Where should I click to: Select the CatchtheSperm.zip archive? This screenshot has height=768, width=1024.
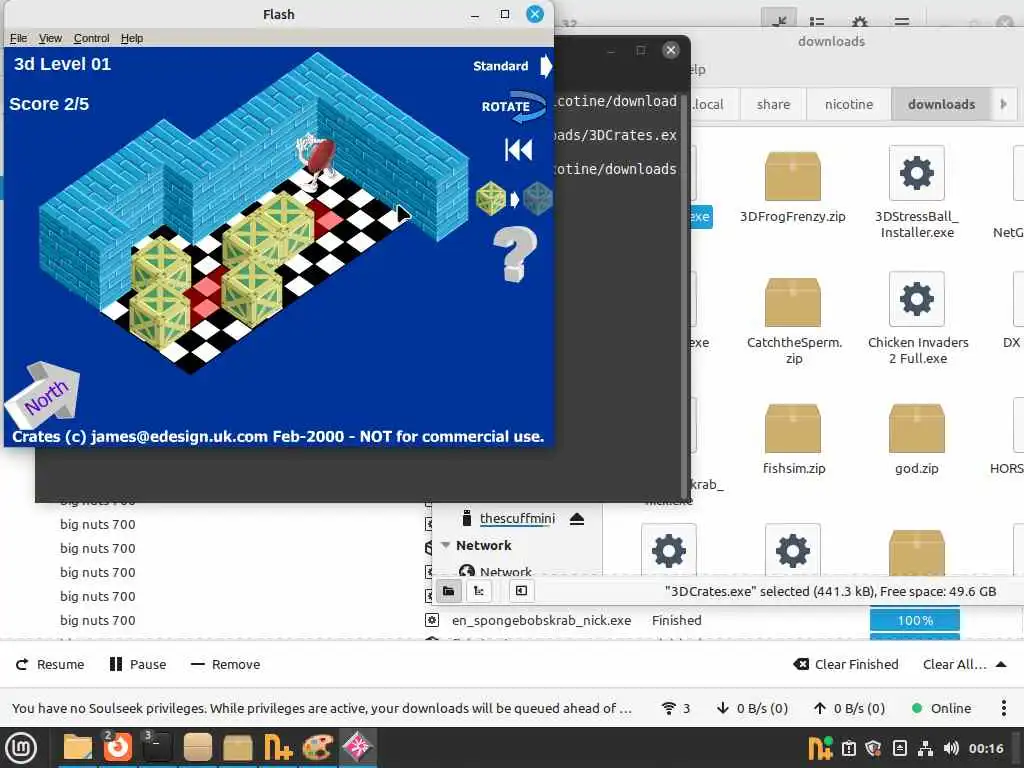pos(793,320)
